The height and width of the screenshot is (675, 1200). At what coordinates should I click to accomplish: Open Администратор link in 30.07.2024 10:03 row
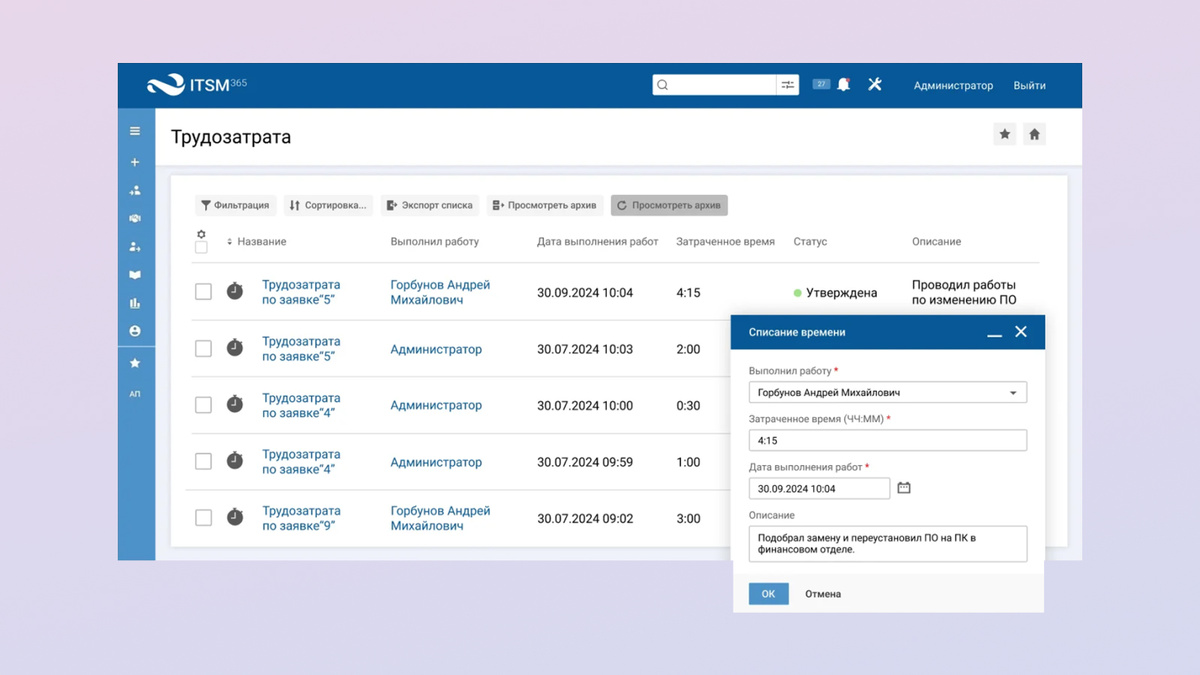click(436, 349)
